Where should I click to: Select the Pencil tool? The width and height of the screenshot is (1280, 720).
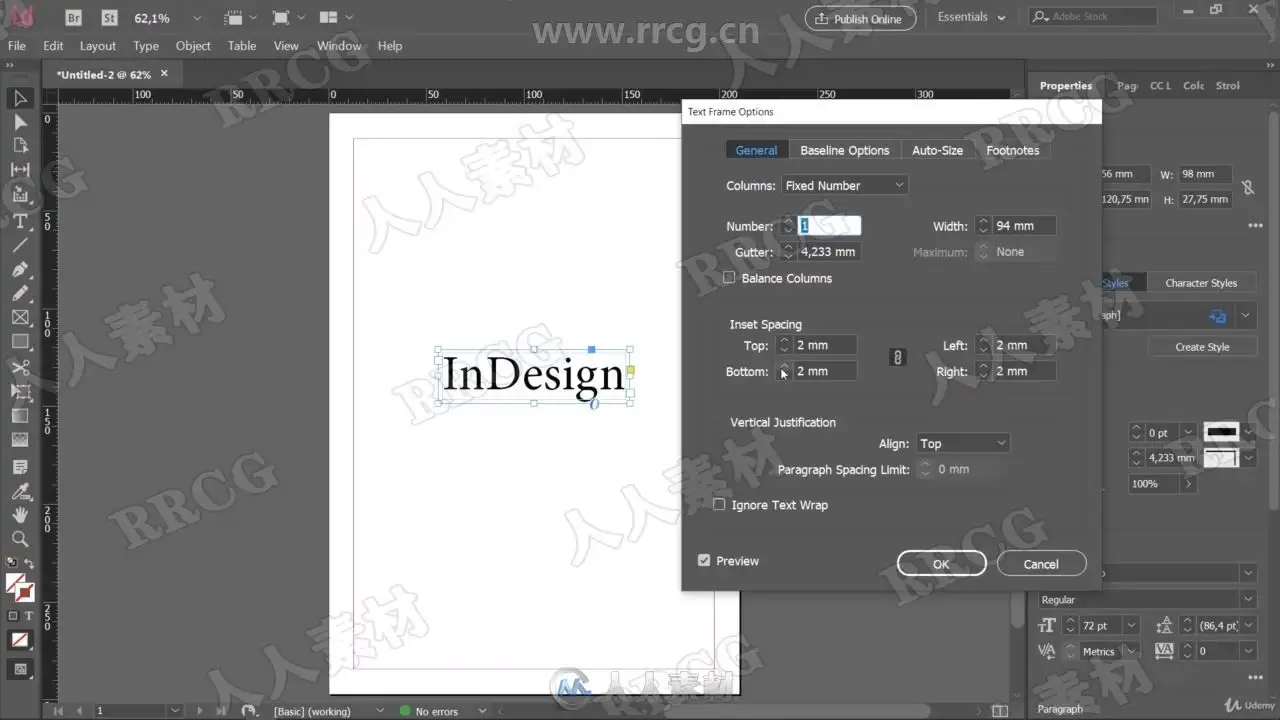(x=20, y=293)
